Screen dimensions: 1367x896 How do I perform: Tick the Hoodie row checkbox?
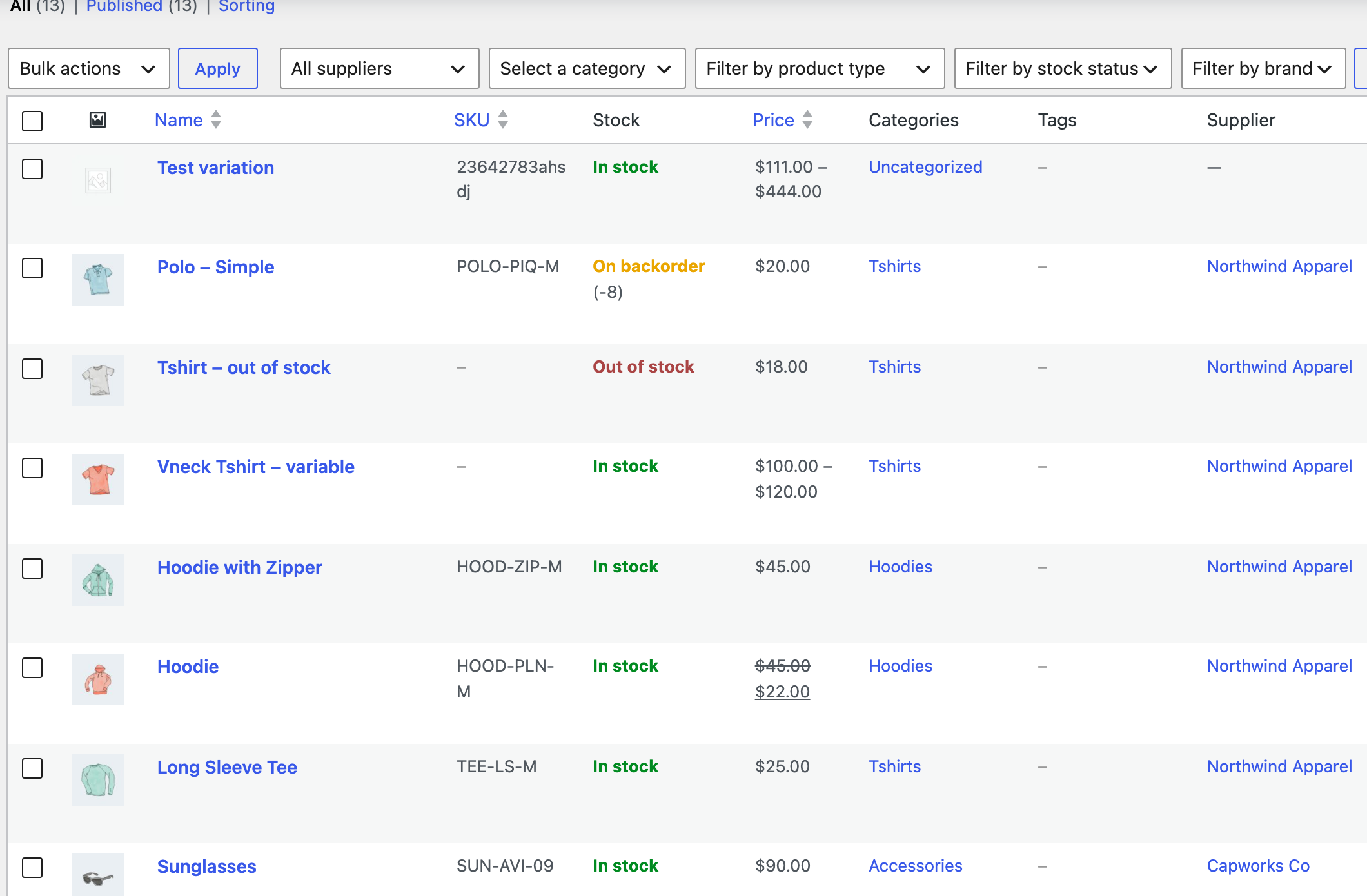click(32, 668)
